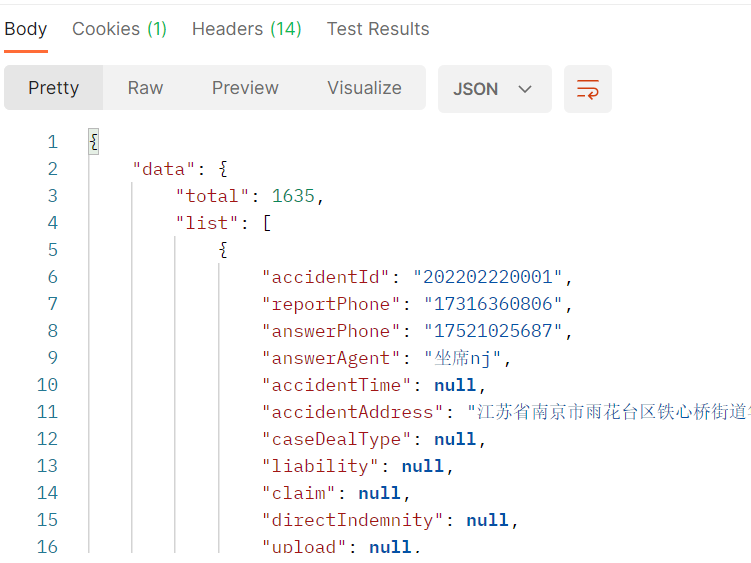Click the accidentAddress value string

[609, 412]
